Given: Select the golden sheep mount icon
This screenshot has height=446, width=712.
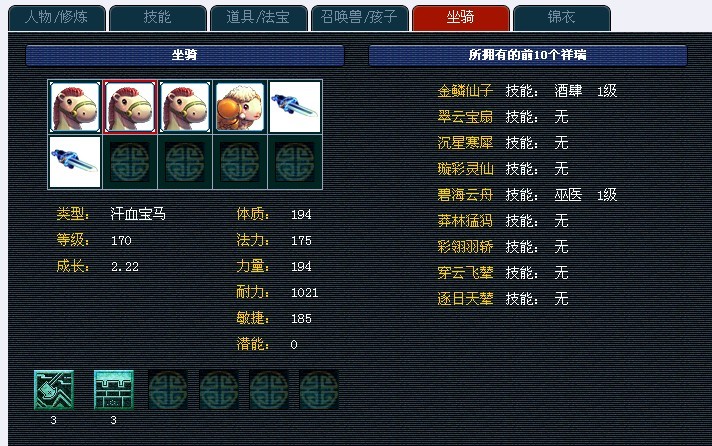Looking at the screenshot, I should [240, 107].
